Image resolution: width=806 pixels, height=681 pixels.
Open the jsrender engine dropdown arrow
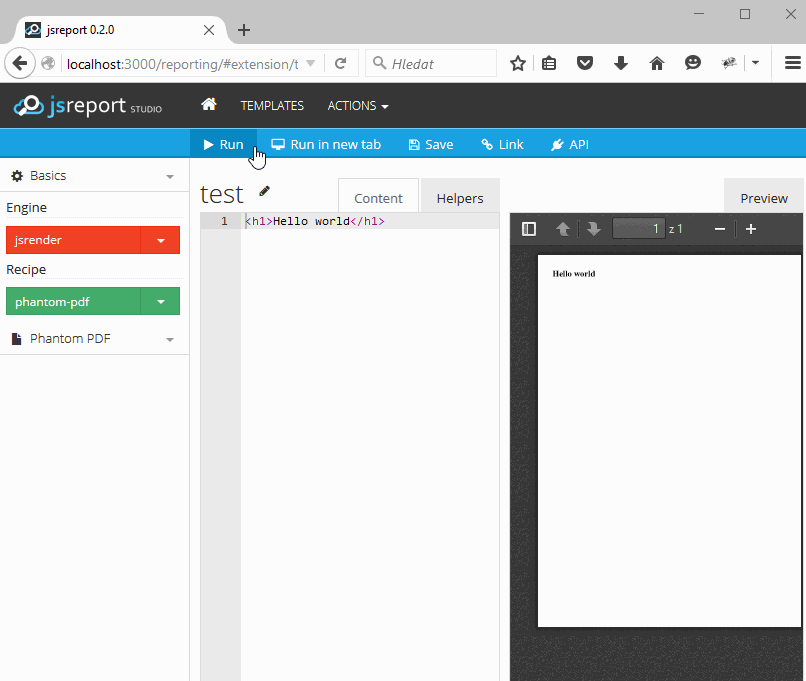(x=160, y=240)
